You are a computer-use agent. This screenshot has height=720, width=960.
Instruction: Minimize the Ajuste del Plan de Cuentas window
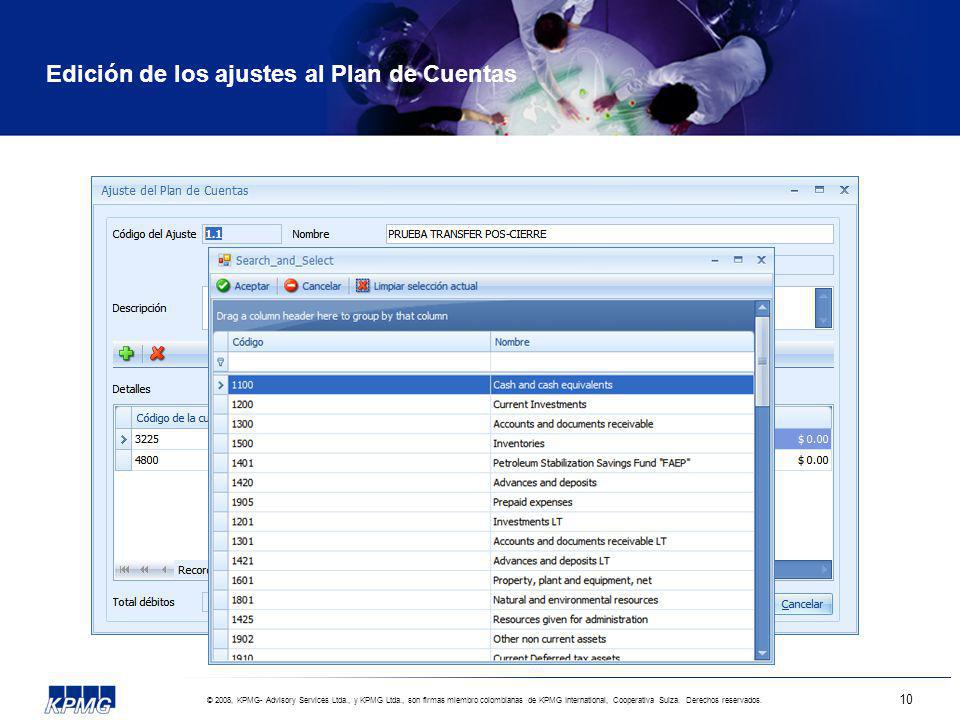tap(794, 191)
